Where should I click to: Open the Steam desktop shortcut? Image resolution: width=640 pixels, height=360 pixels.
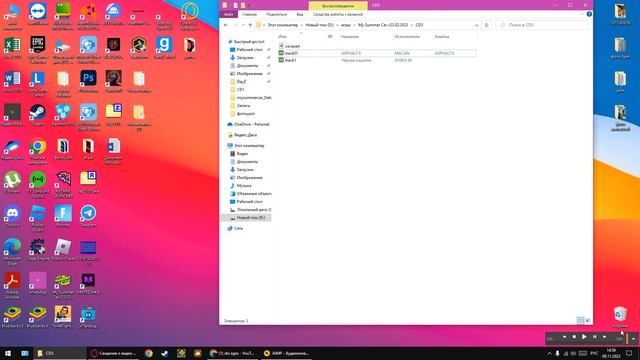coord(38,115)
